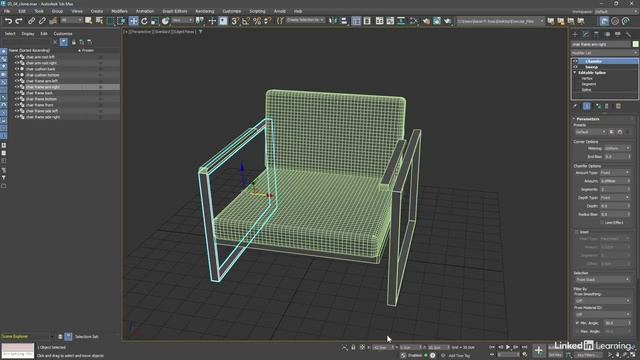This screenshot has width=640, height=360.
Task: Toggle the Percent Snap button
Action: 257,21
